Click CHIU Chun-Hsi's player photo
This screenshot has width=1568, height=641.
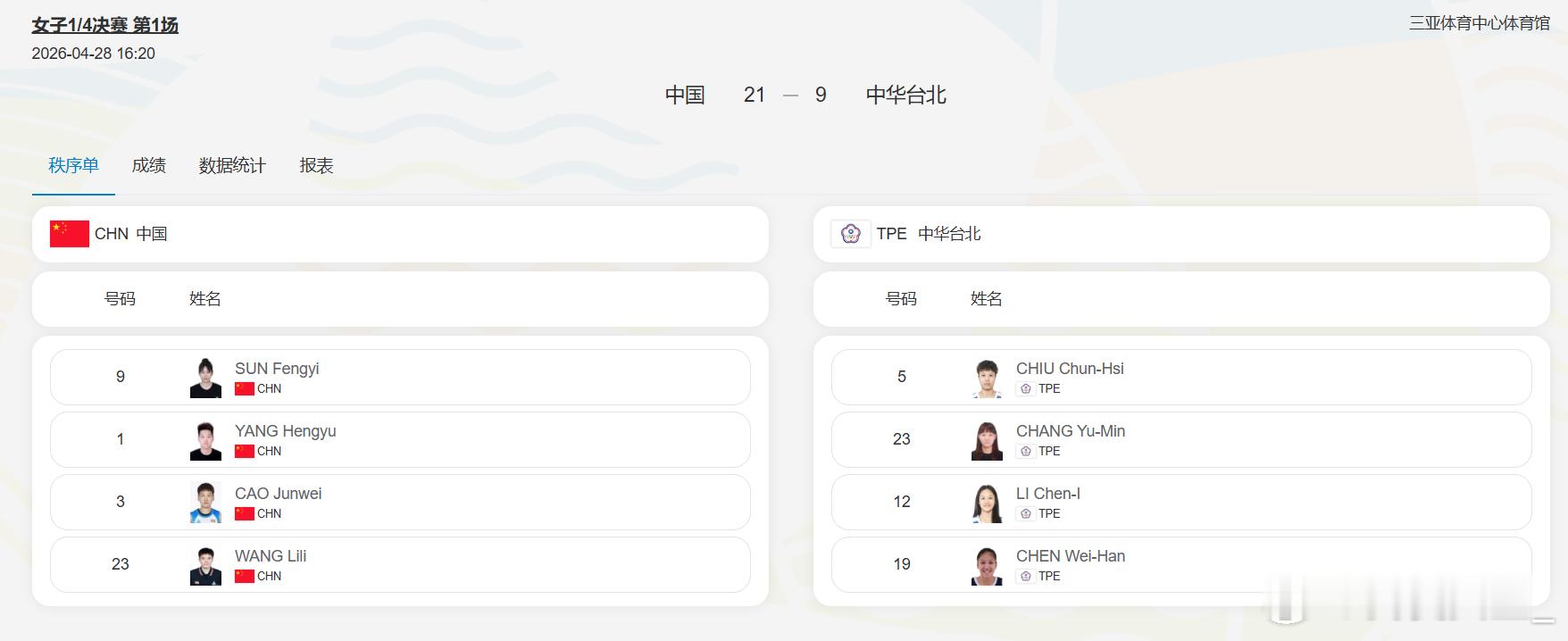(987, 378)
